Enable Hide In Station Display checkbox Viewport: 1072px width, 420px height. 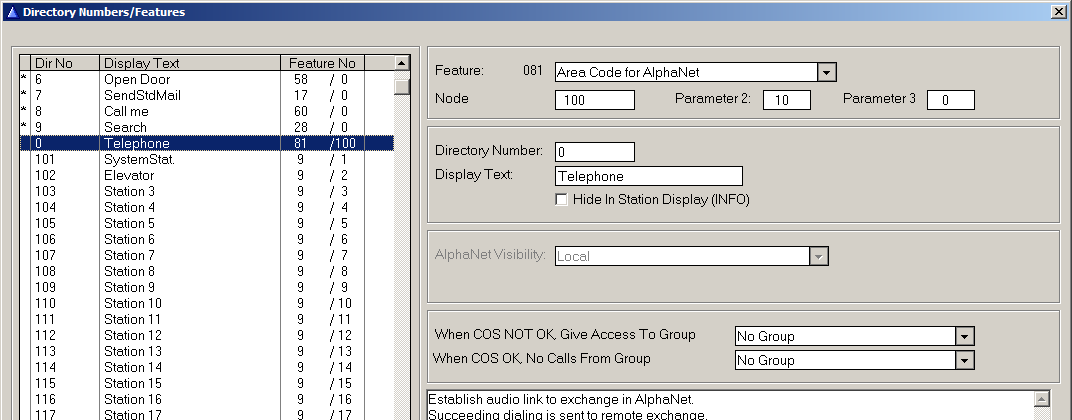(x=561, y=199)
